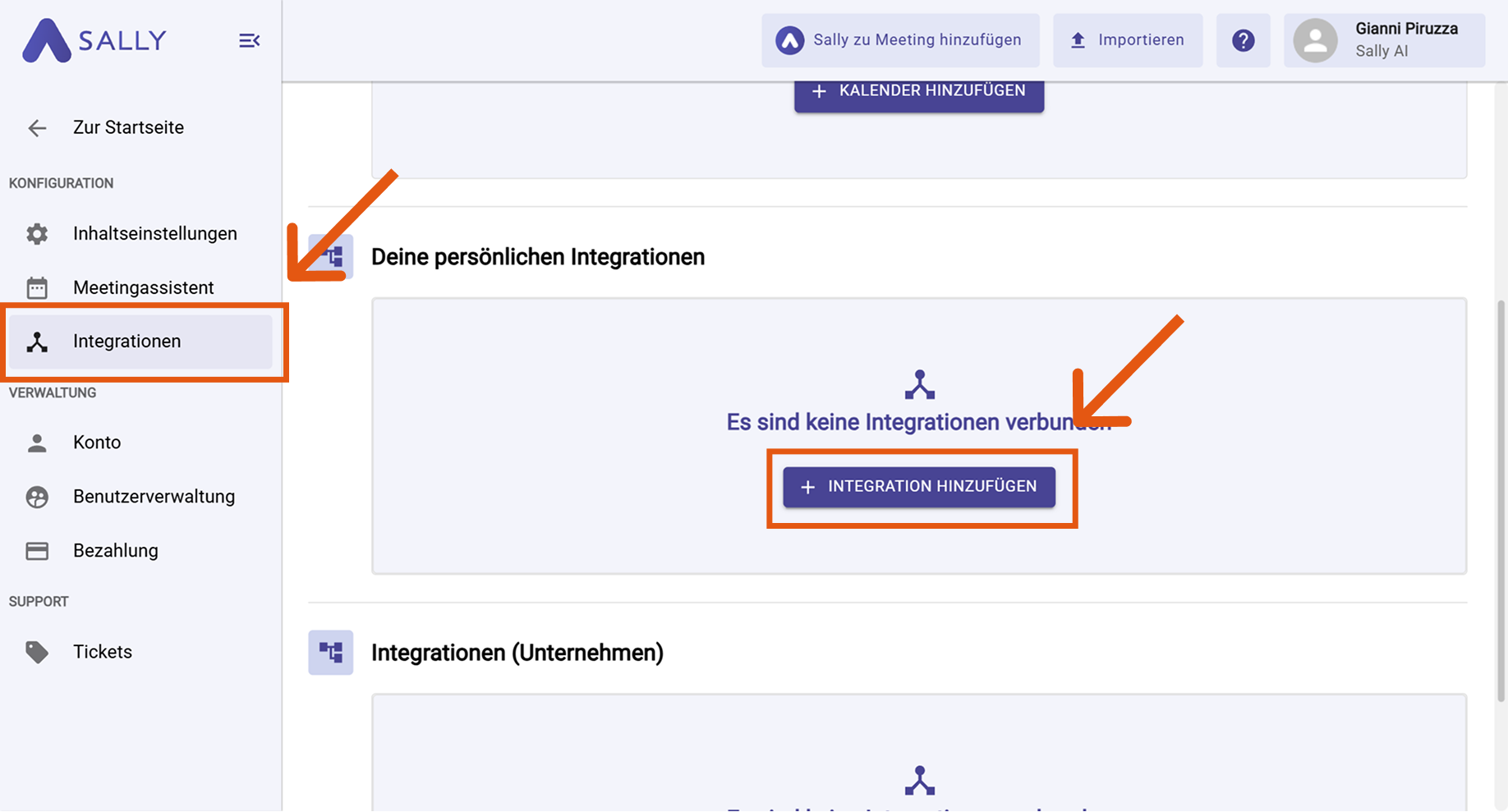Screen dimensions: 1508x812
Task: Click Sally zu Meeting hinzufügen button
Action: [900, 40]
